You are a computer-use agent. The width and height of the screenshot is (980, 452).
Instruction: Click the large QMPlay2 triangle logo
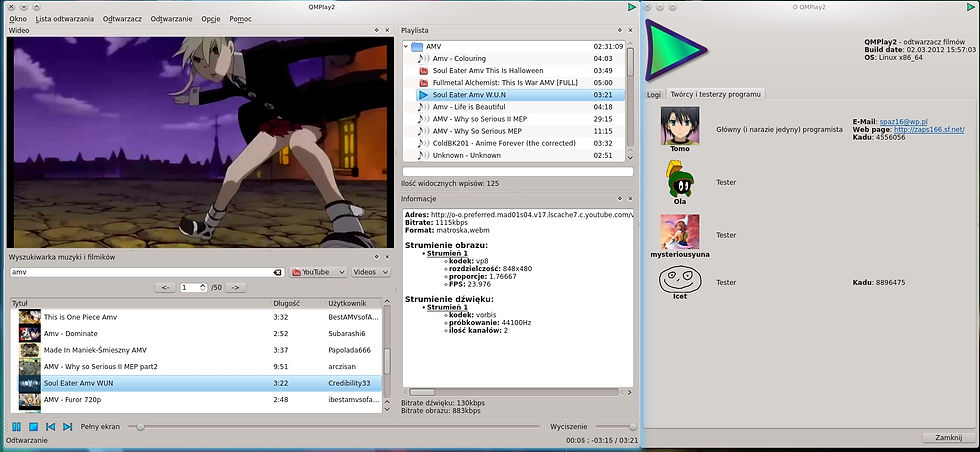(674, 50)
